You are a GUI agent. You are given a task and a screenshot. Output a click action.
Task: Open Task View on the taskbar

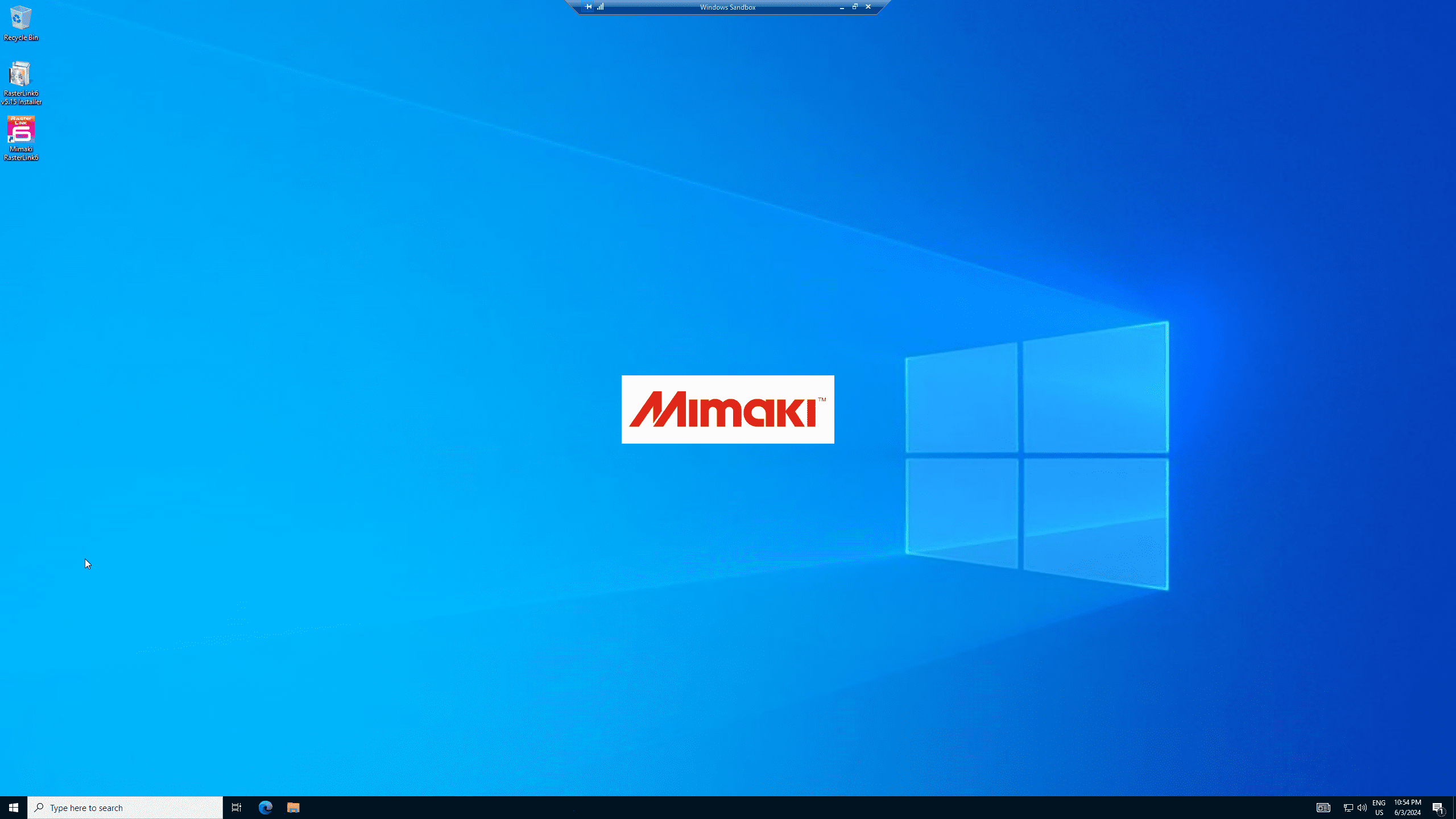pyautogui.click(x=237, y=807)
